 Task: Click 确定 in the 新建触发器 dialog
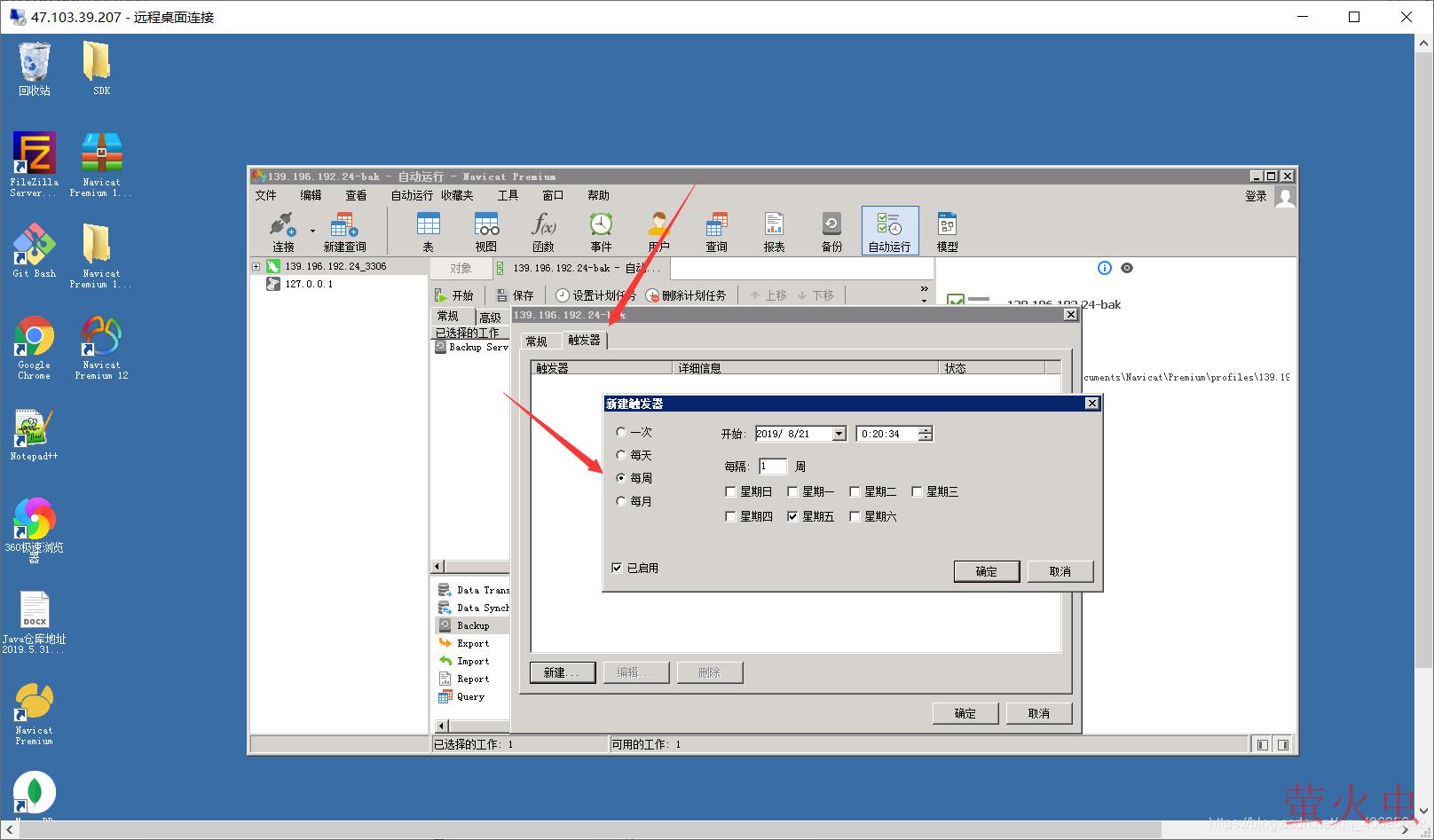986,571
